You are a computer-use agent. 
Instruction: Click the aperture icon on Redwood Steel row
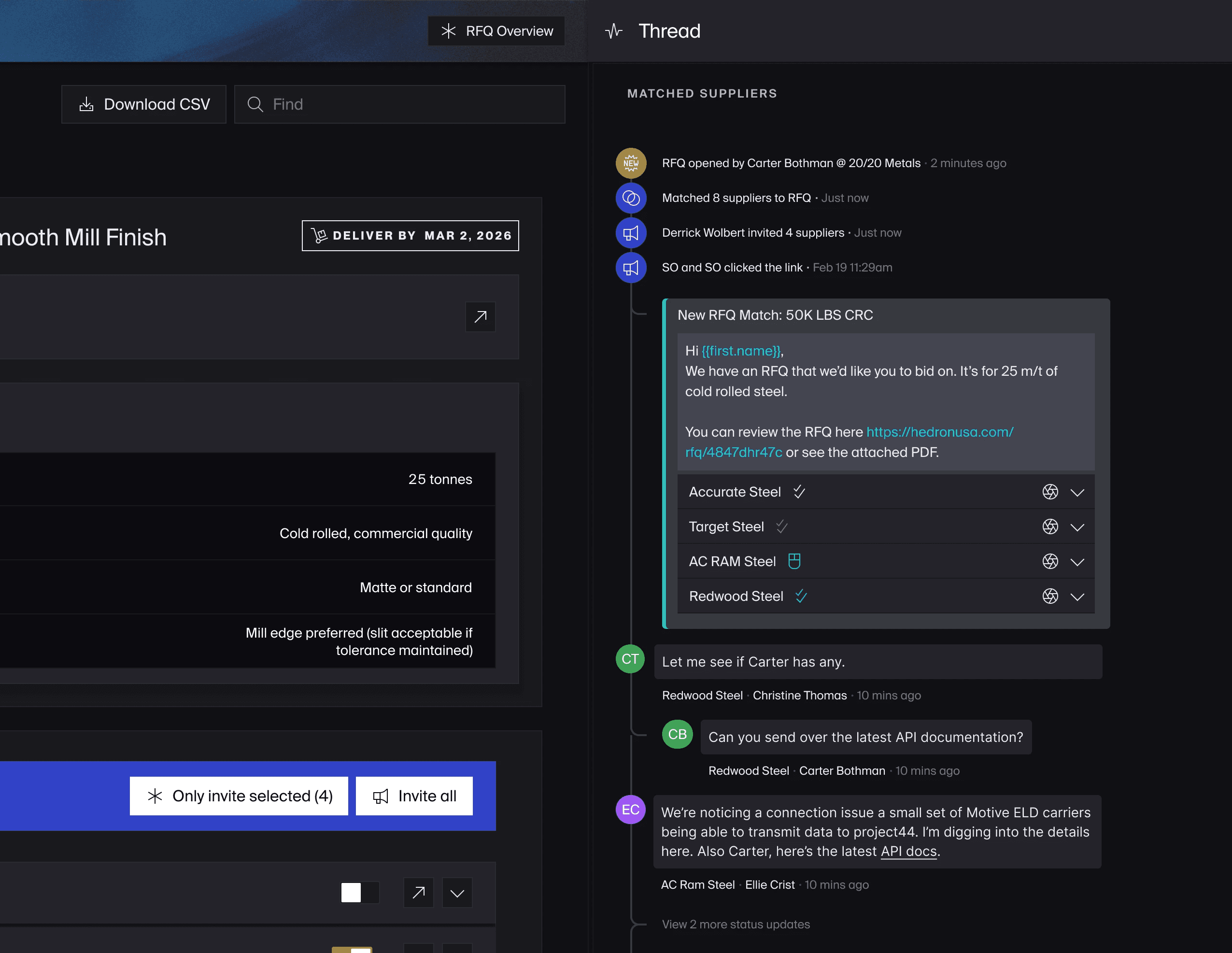1050,597
